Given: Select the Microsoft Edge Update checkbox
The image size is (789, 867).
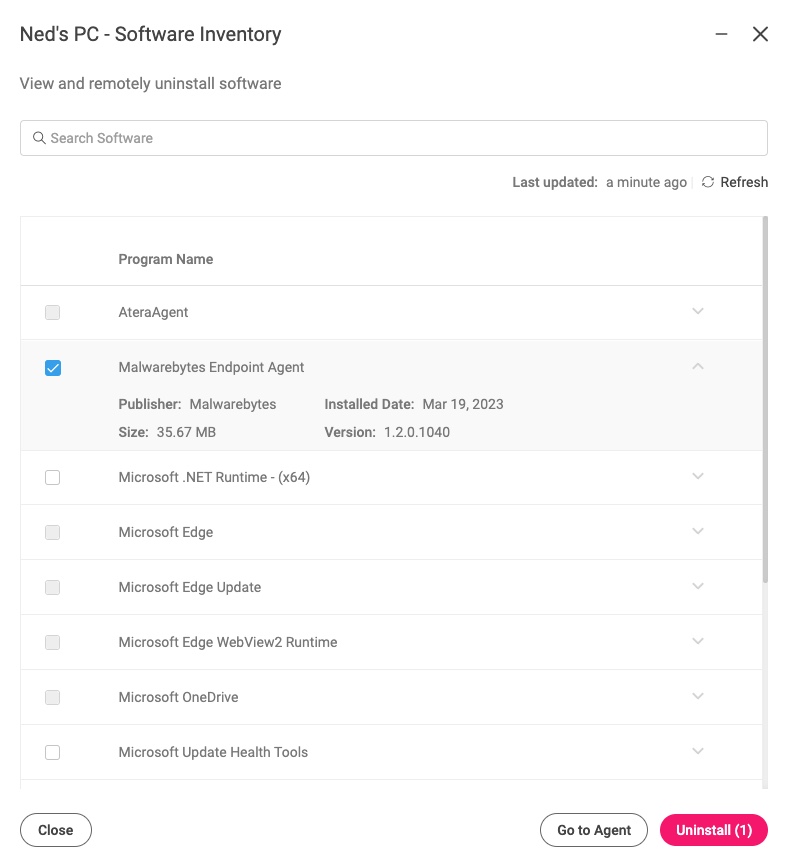Looking at the screenshot, I should (53, 587).
